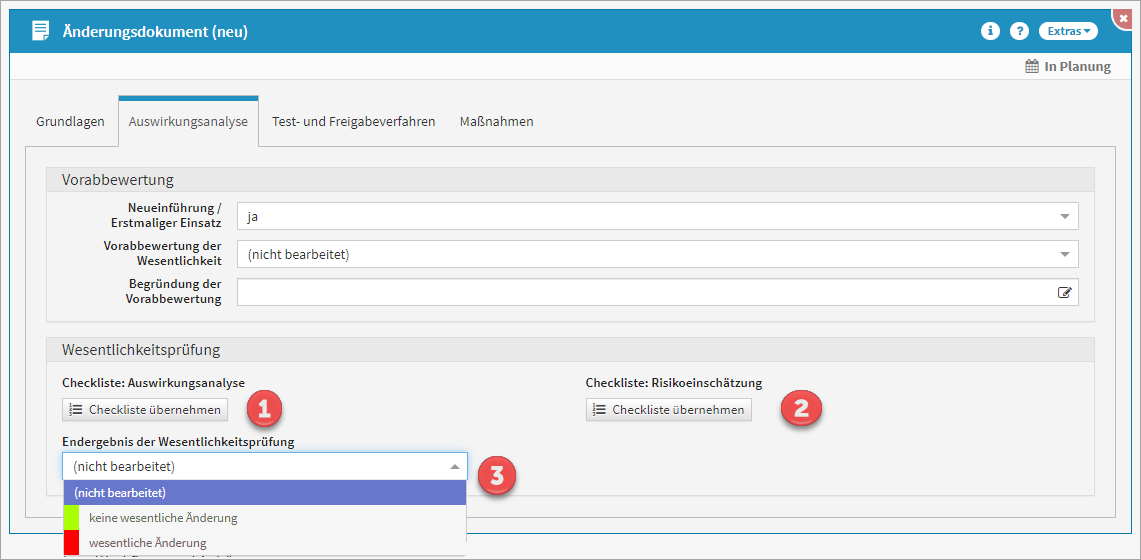
Task: Expand Vorabbewertung der Wesentlichkeit dropdown
Action: [x=1063, y=254]
